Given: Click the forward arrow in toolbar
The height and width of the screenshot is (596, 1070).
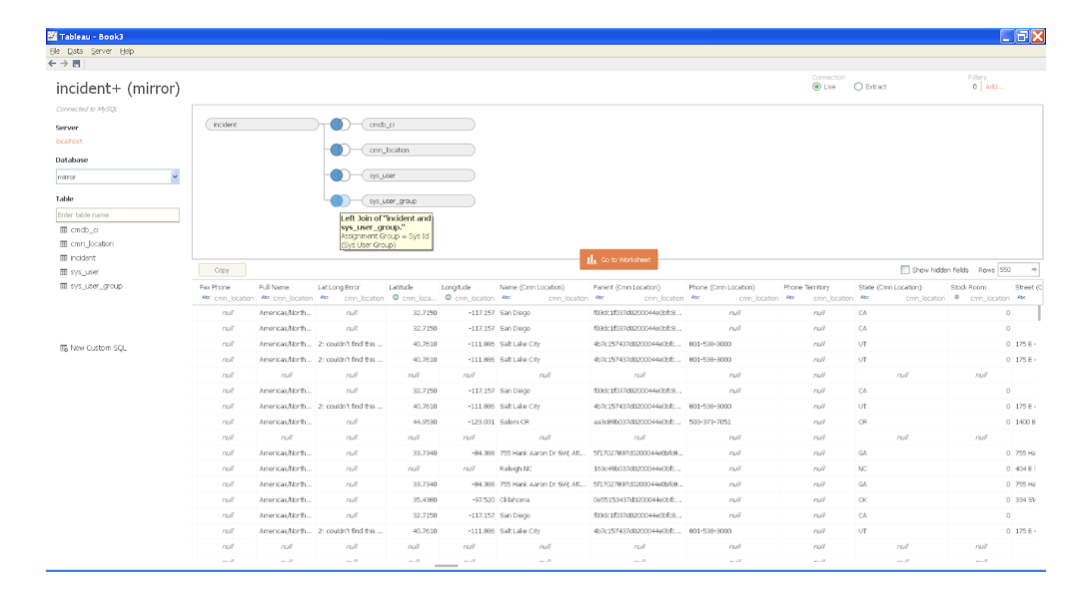Looking at the screenshot, I should [64, 63].
